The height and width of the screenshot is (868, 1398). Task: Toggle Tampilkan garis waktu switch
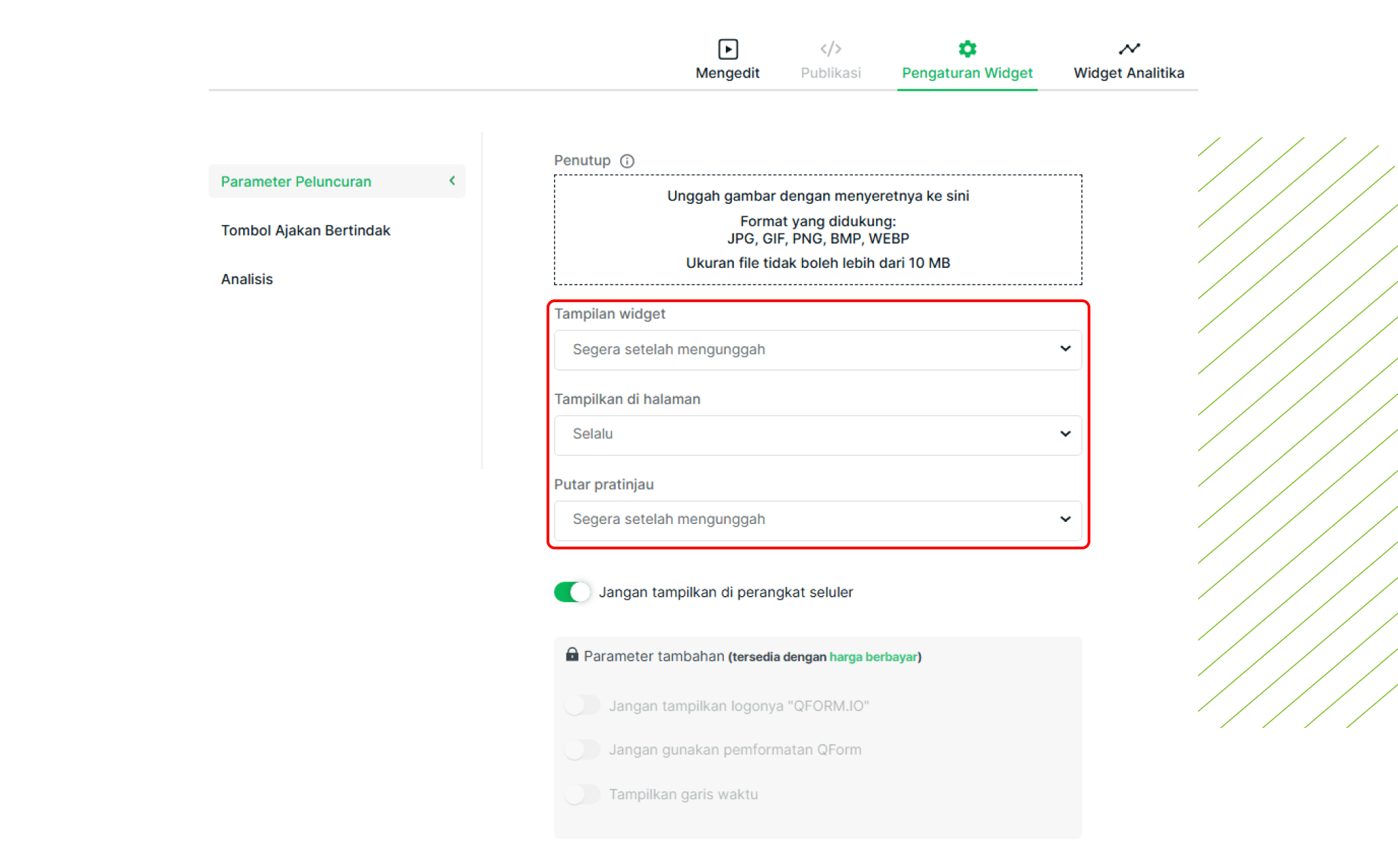[x=582, y=794]
